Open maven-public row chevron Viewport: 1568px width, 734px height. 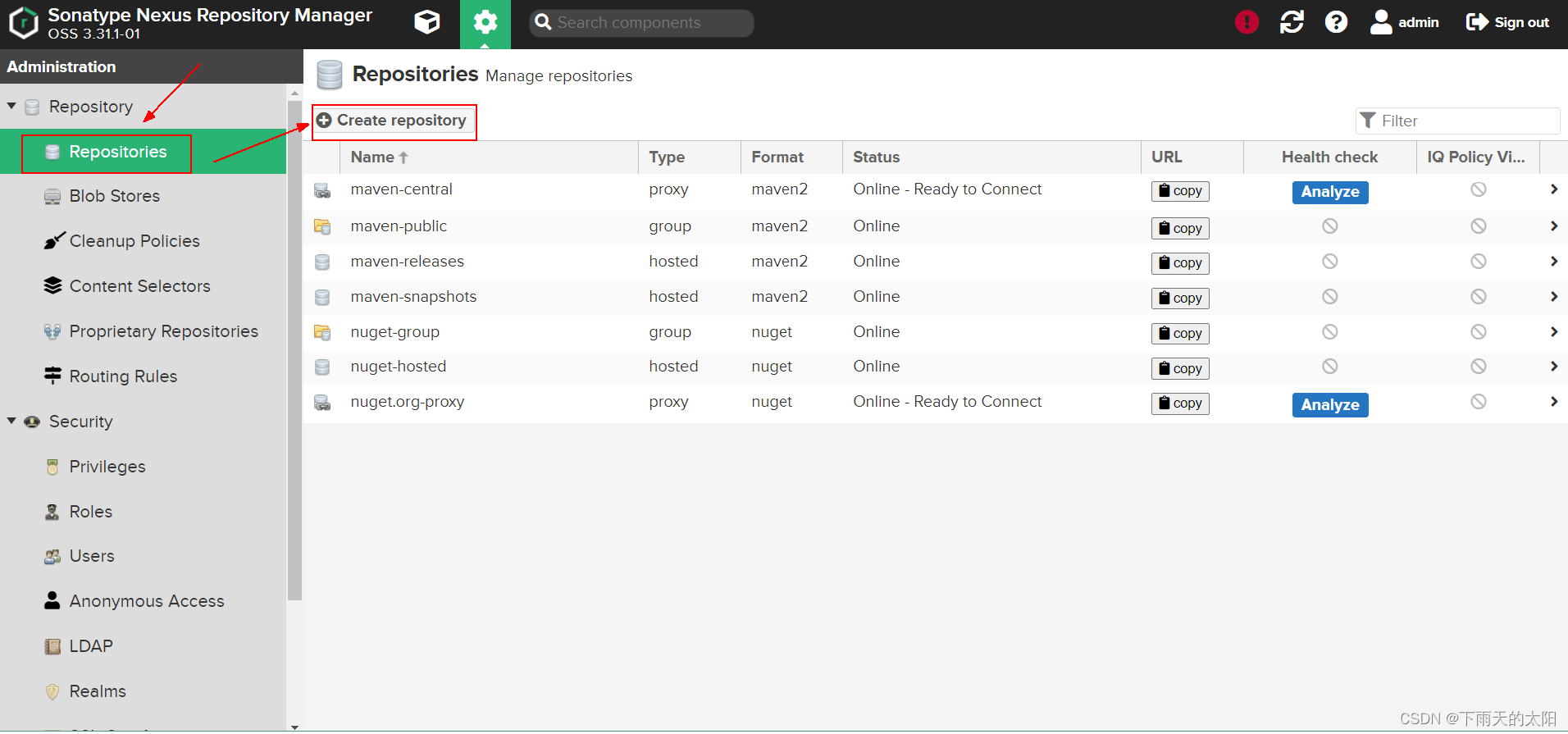[1553, 226]
